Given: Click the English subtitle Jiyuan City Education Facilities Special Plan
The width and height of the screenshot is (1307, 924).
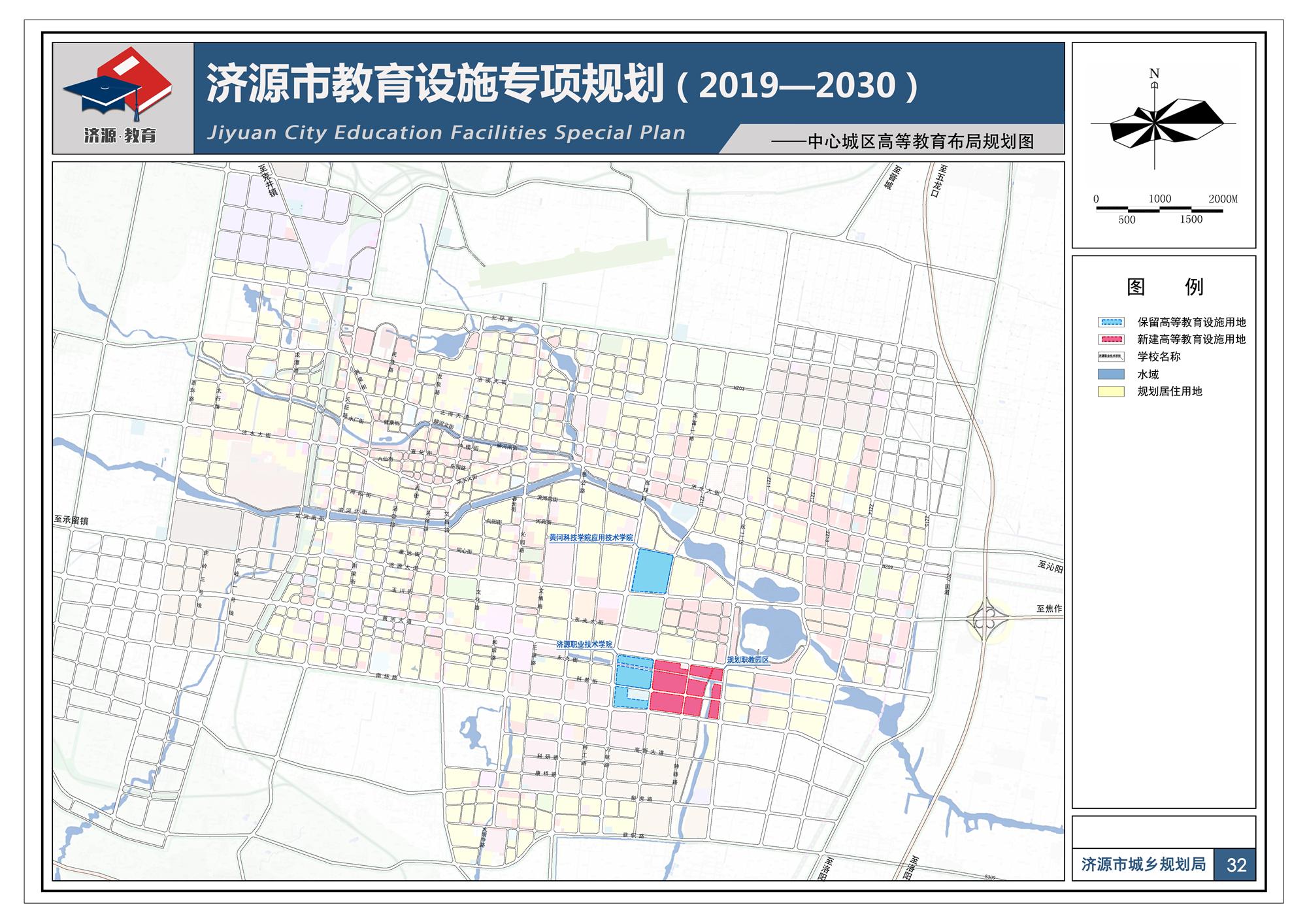Looking at the screenshot, I should 446,133.
